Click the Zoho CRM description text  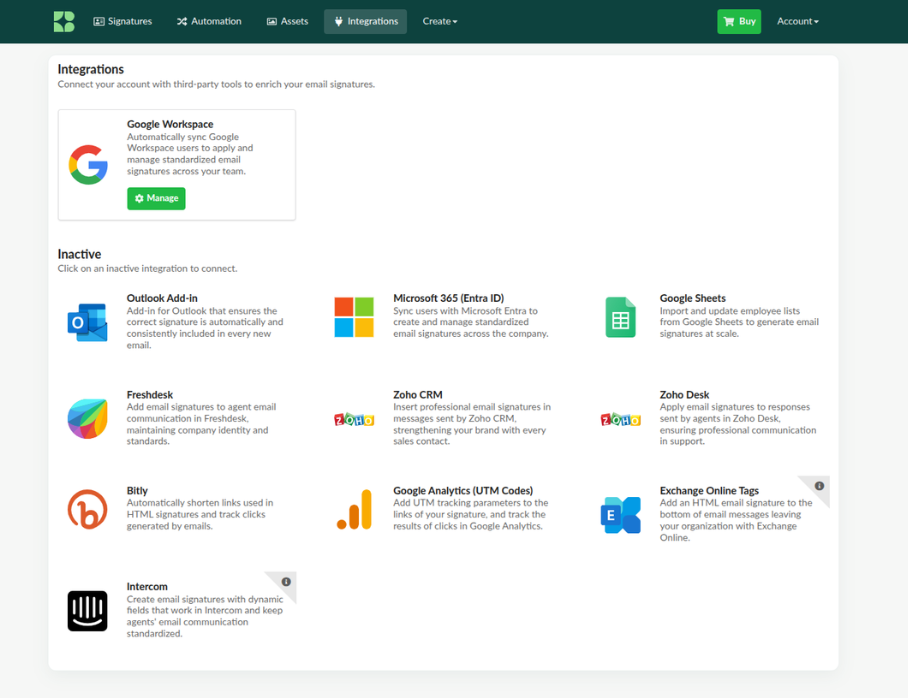point(472,424)
